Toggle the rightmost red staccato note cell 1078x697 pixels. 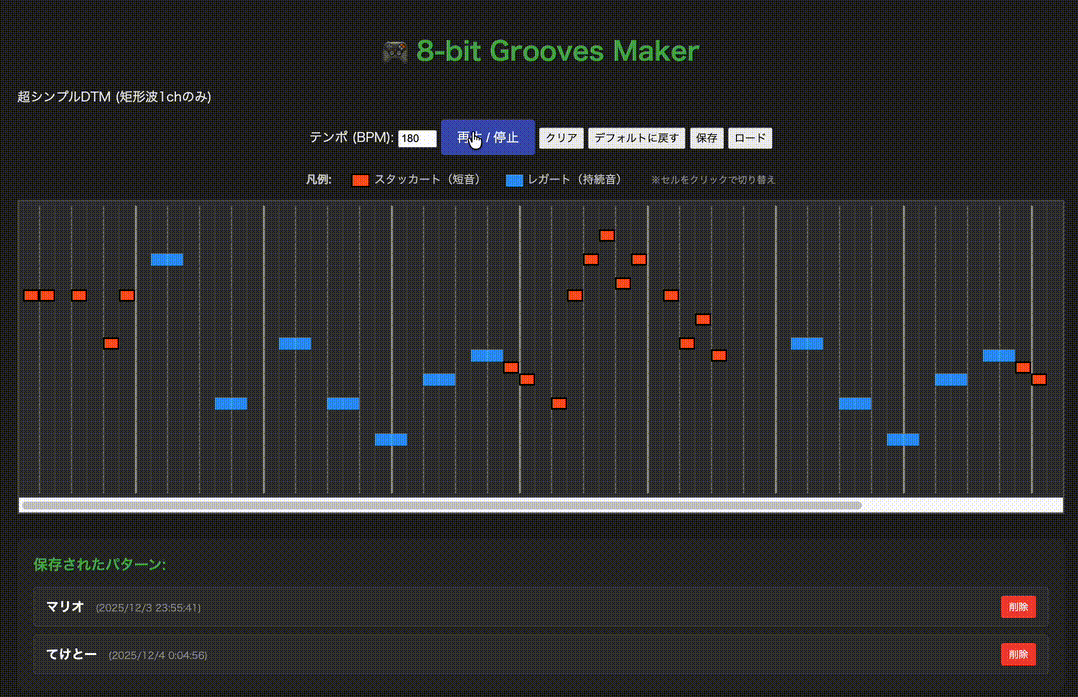[1039, 379]
